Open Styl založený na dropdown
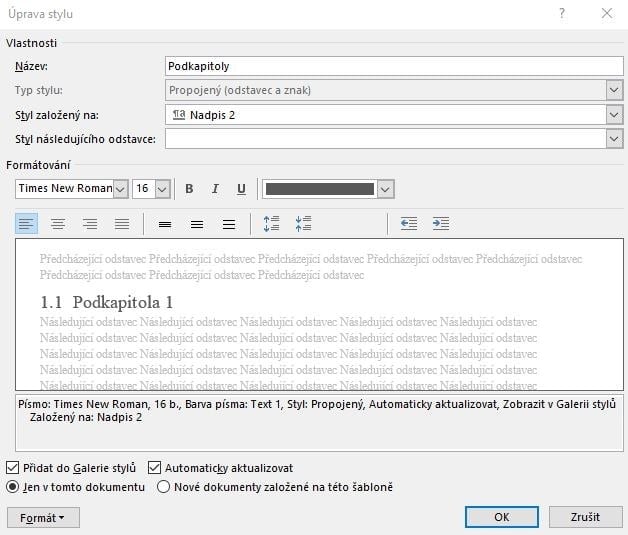This screenshot has width=628, height=535. (x=614, y=115)
